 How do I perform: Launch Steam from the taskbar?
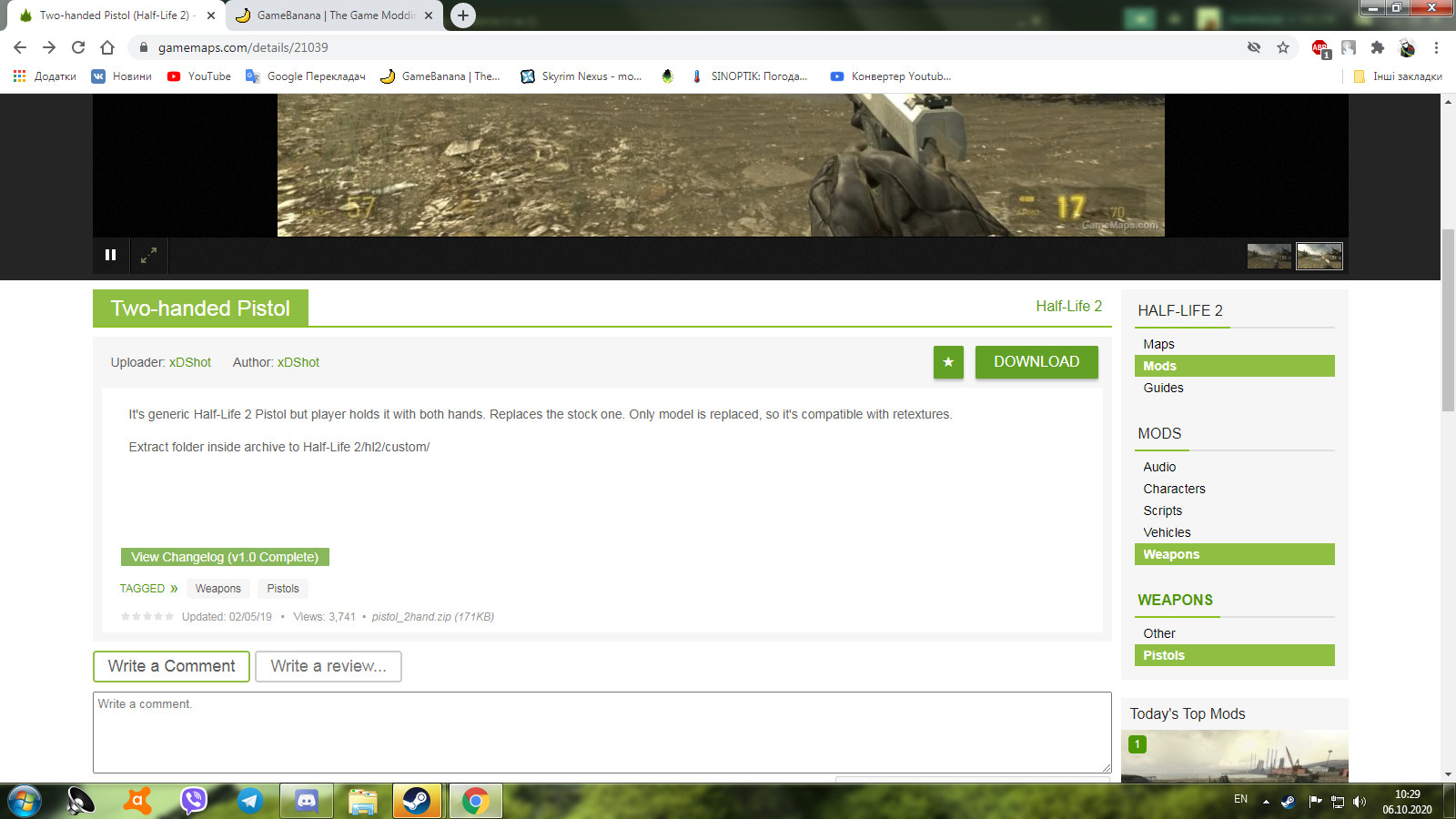(417, 801)
